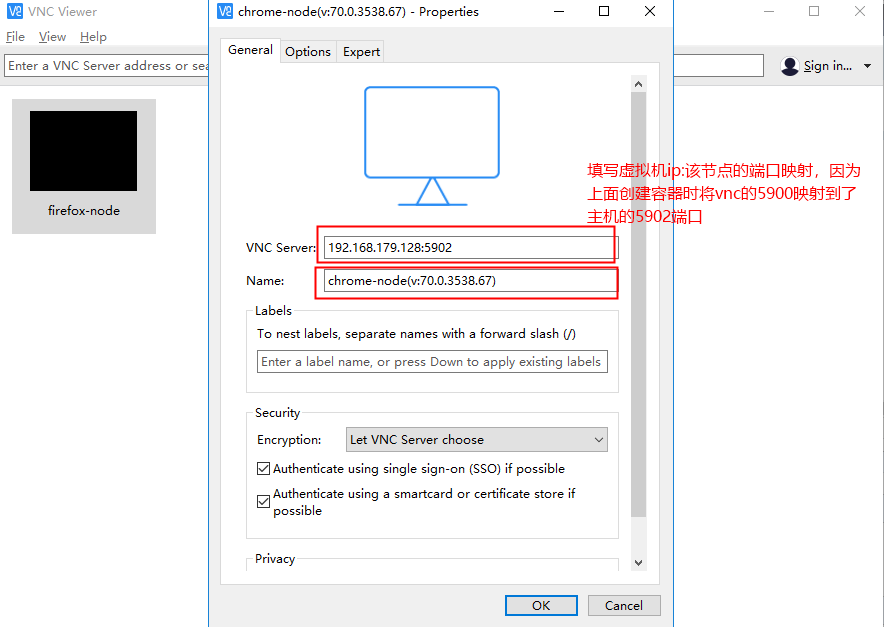This screenshot has width=884, height=627.
Task: Click the 'Encryption:' label
Action: (289, 440)
